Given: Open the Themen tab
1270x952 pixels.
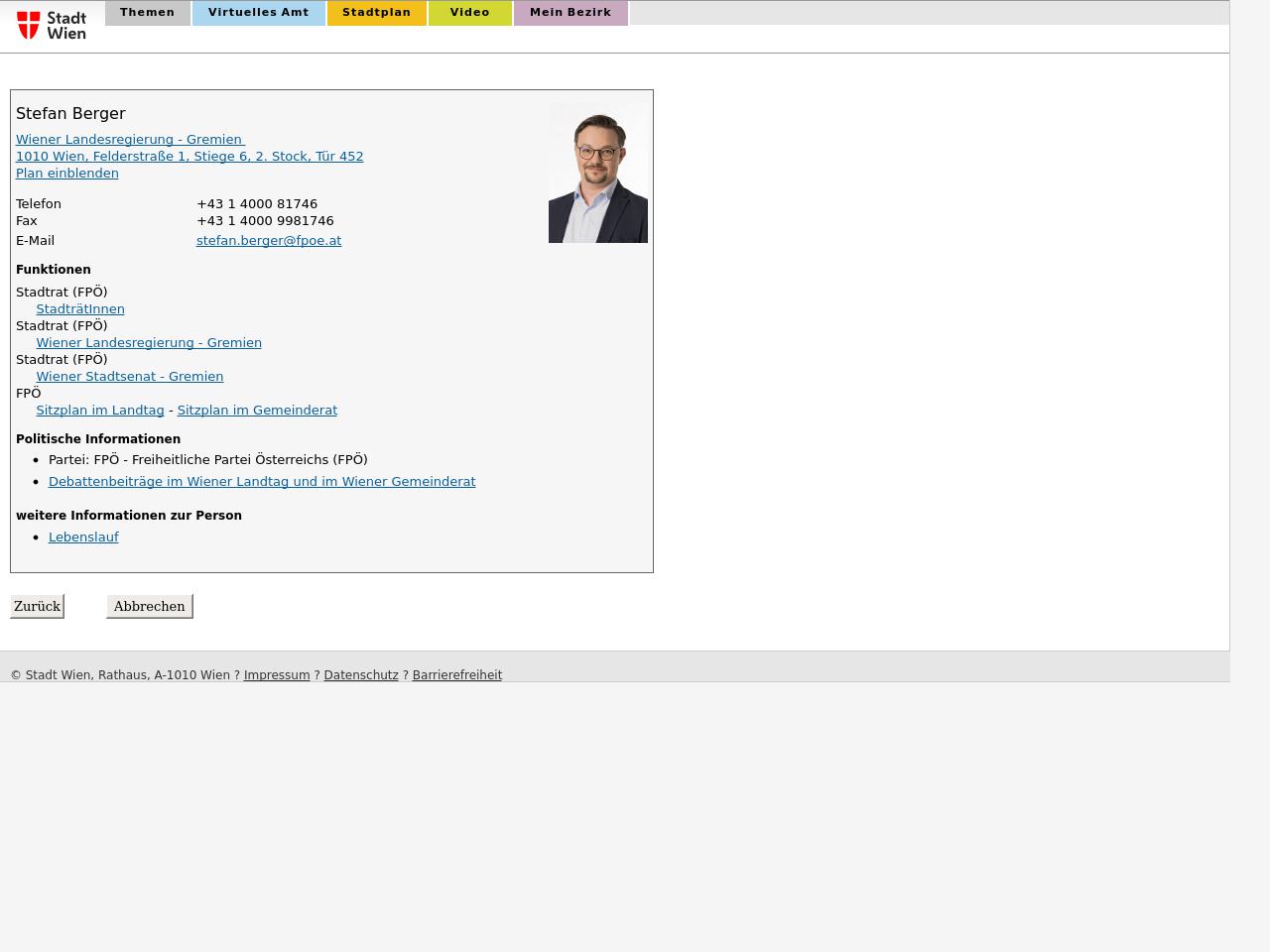Looking at the screenshot, I should coord(147,13).
